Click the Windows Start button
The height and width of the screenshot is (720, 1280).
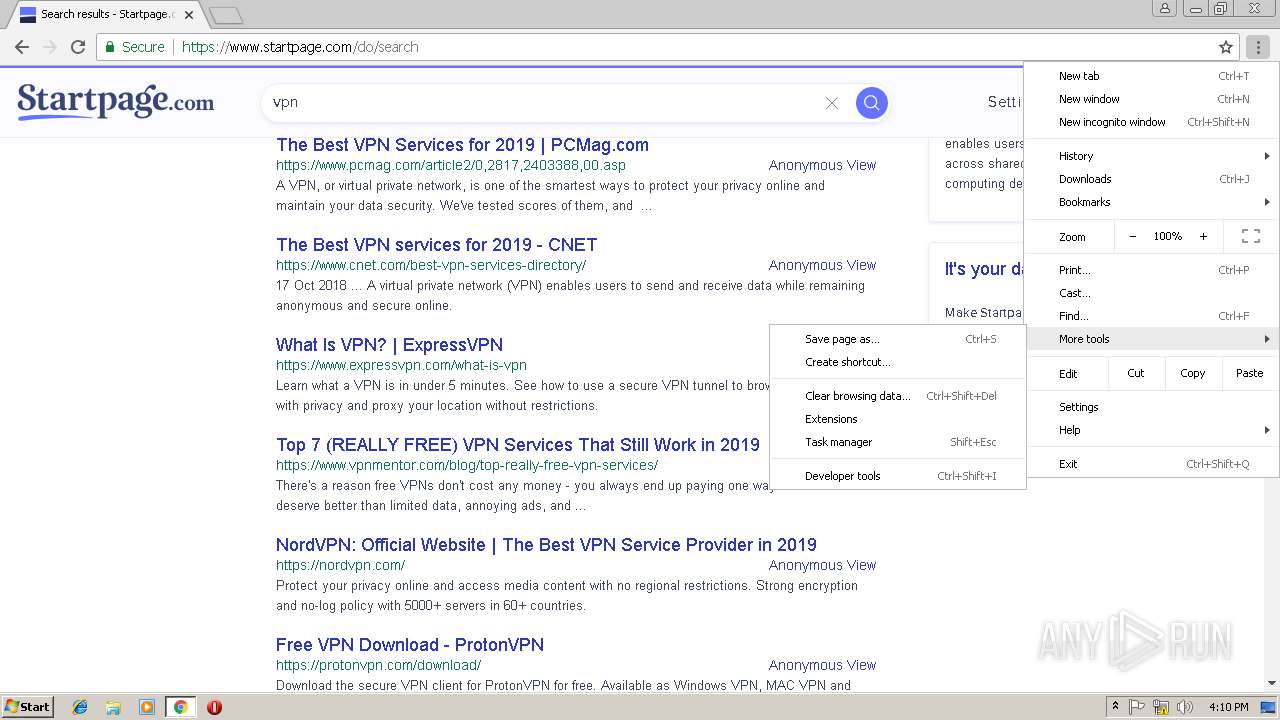[x=27, y=707]
